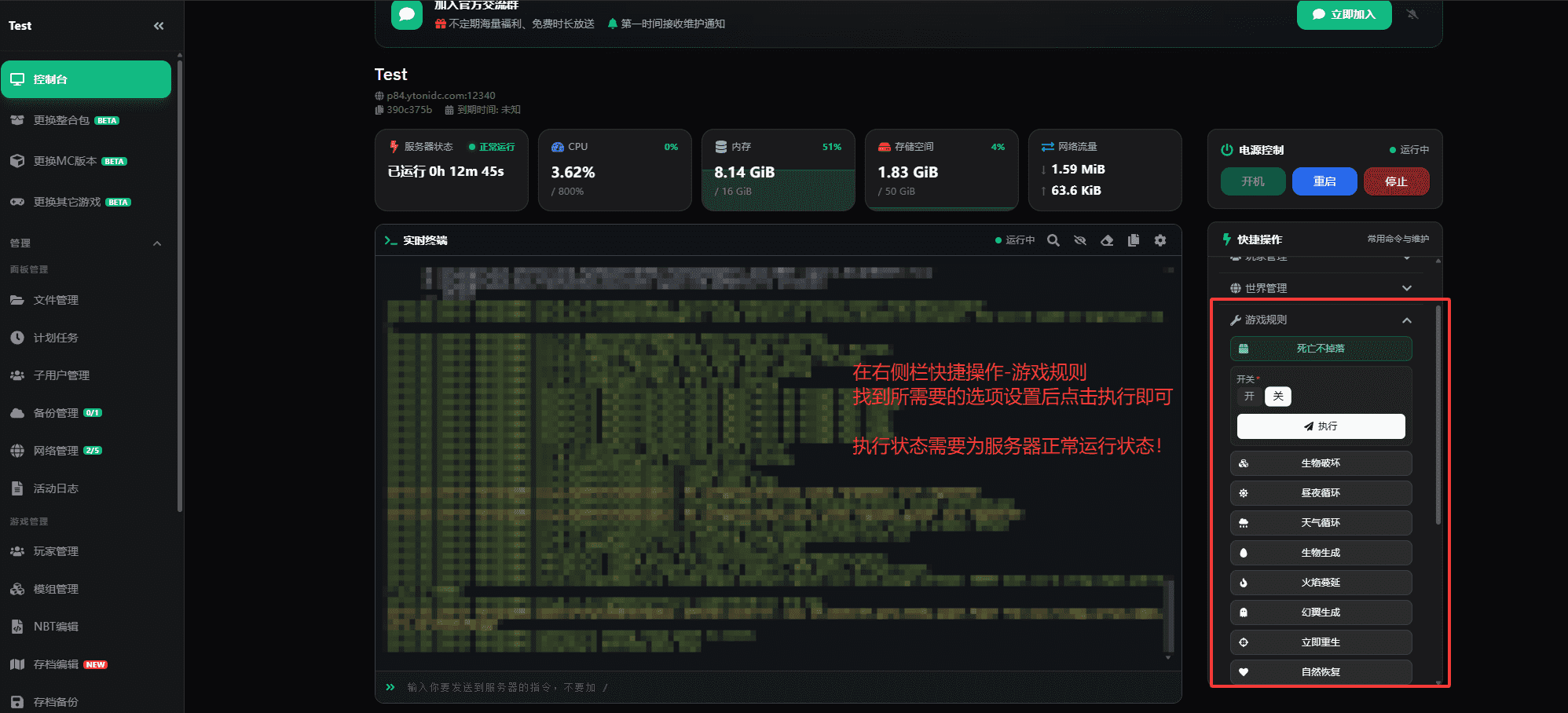Viewport: 1568px width, 713px height.
Task: Click the phantom spawning ghost icon
Action: (1244, 612)
